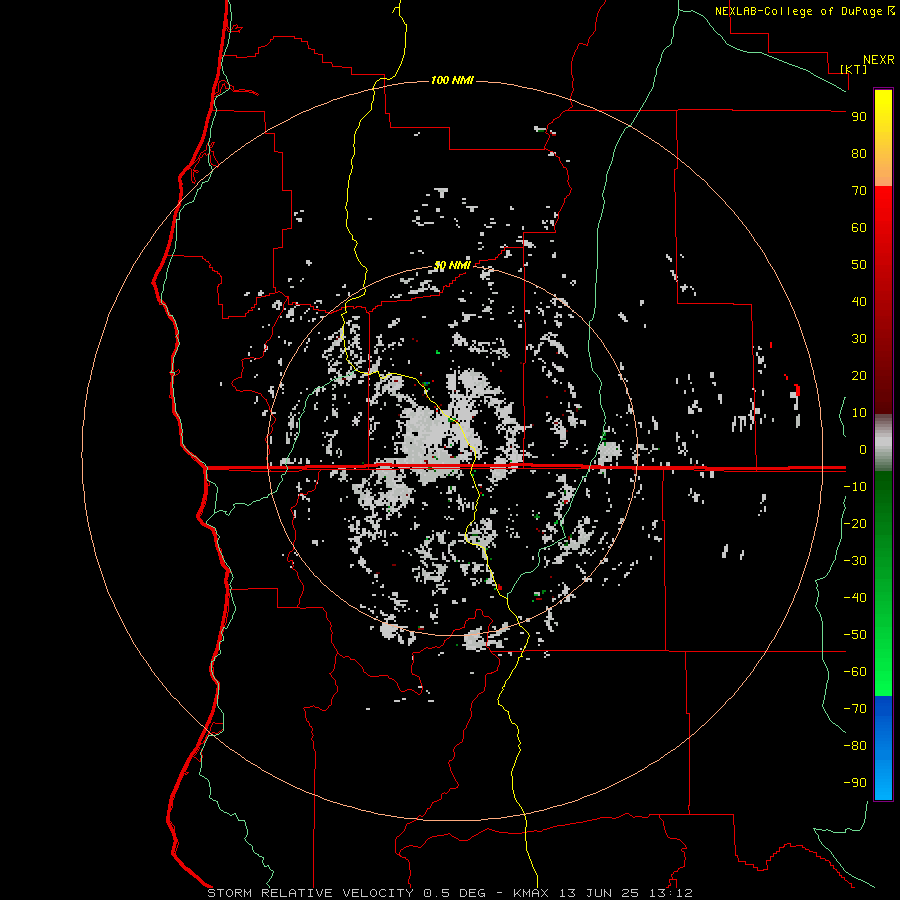Viewport: 900px width, 900px height.
Task: Click the 100 NMI range ring label
Action: (x=452, y=80)
